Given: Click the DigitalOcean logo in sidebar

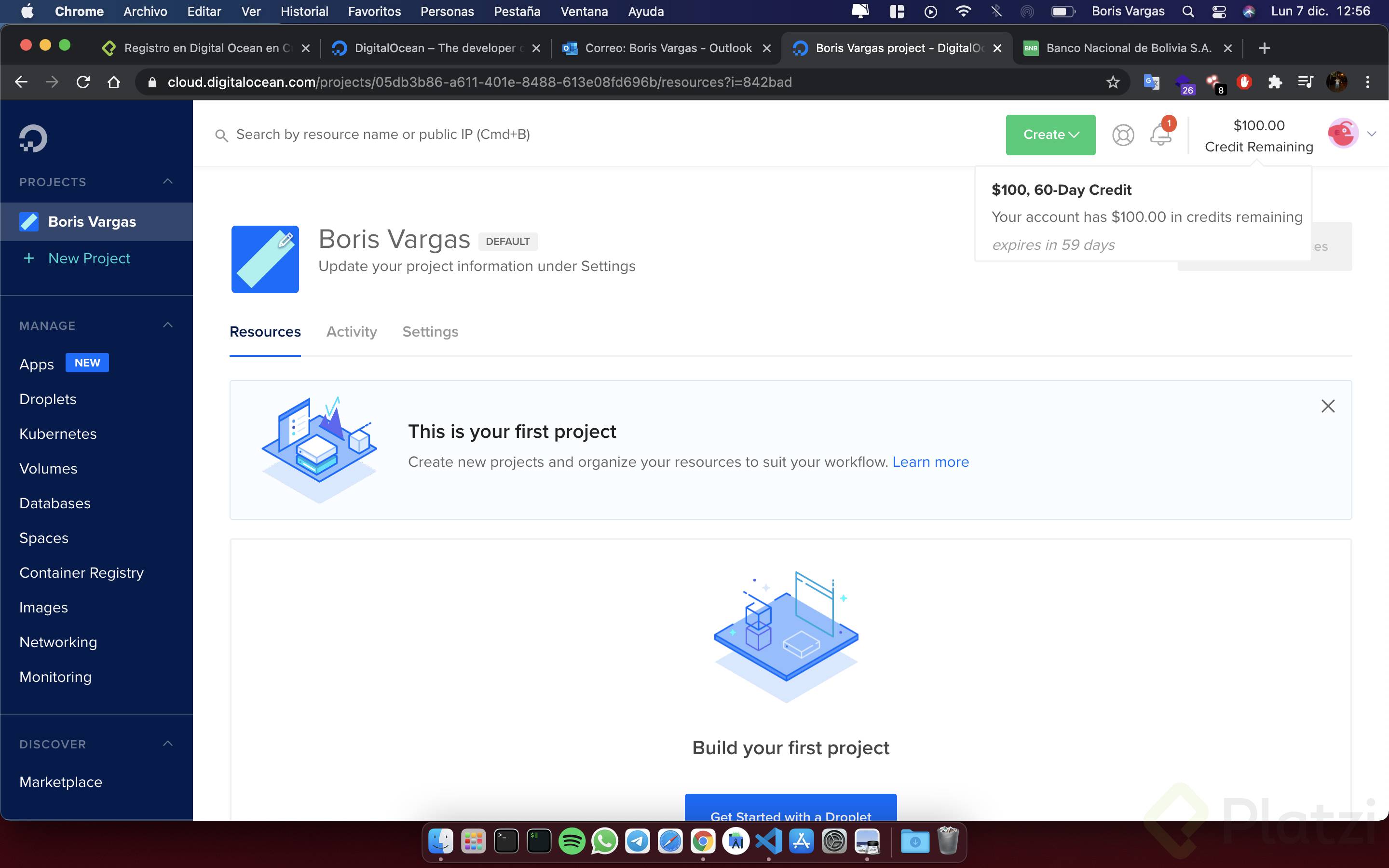Looking at the screenshot, I should [33, 138].
